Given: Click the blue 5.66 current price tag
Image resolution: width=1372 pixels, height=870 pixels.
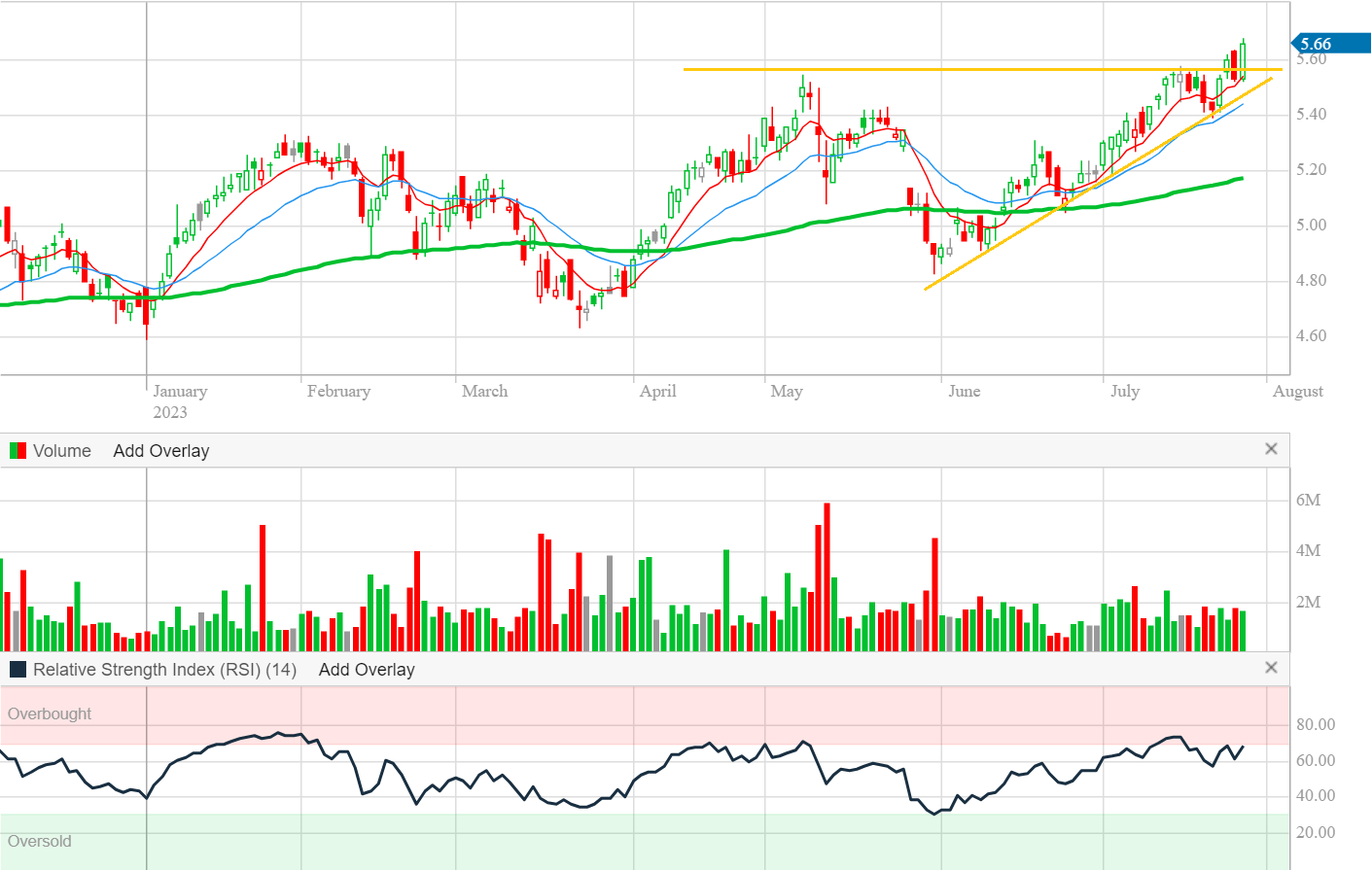Looking at the screenshot, I should click(1328, 44).
